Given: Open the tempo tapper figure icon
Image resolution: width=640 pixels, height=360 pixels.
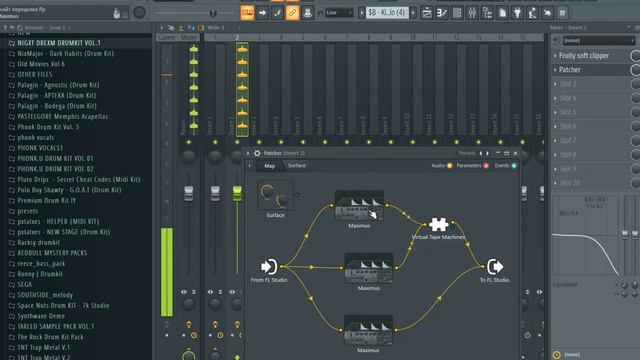Looking at the screenshot, I should click(532, 13).
